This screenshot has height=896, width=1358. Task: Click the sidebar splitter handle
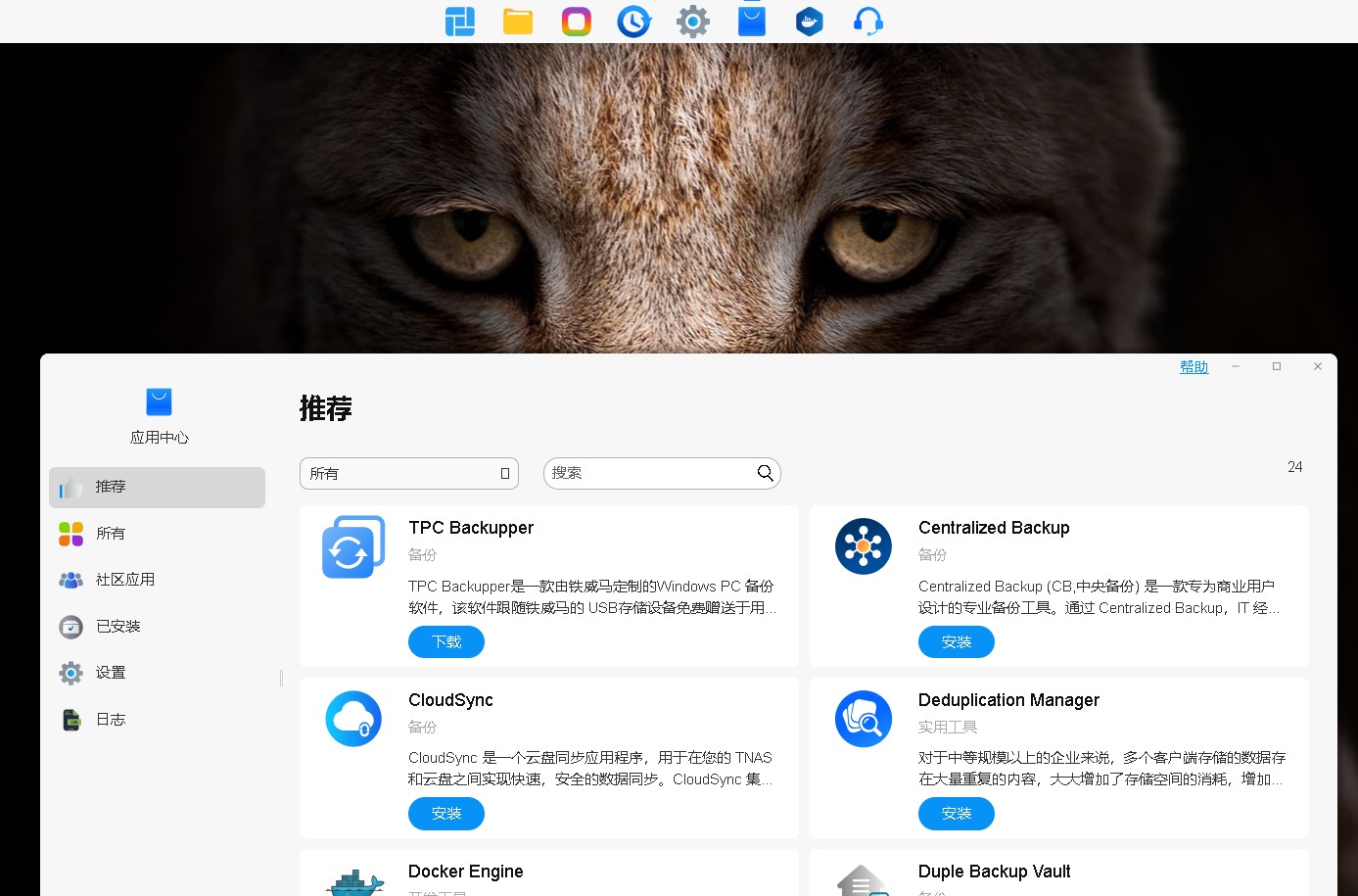(x=281, y=678)
